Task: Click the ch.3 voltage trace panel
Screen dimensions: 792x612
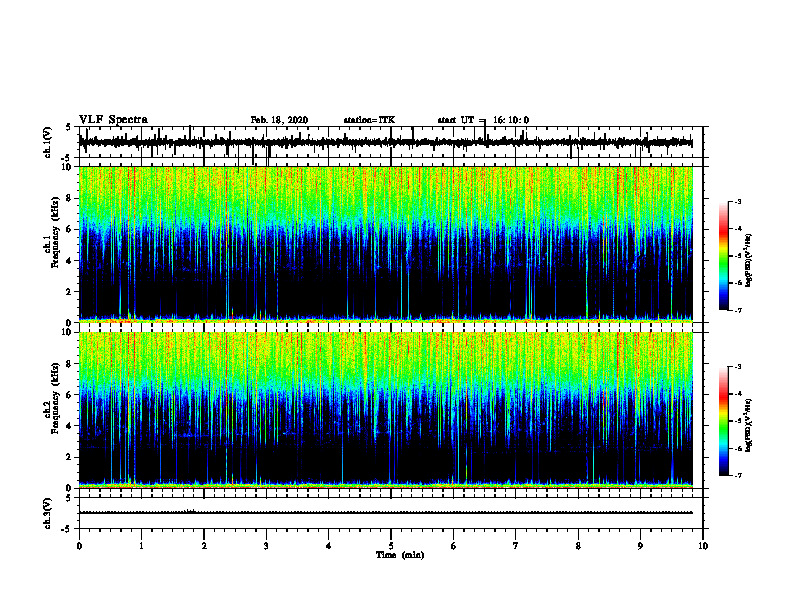Action: (391, 513)
